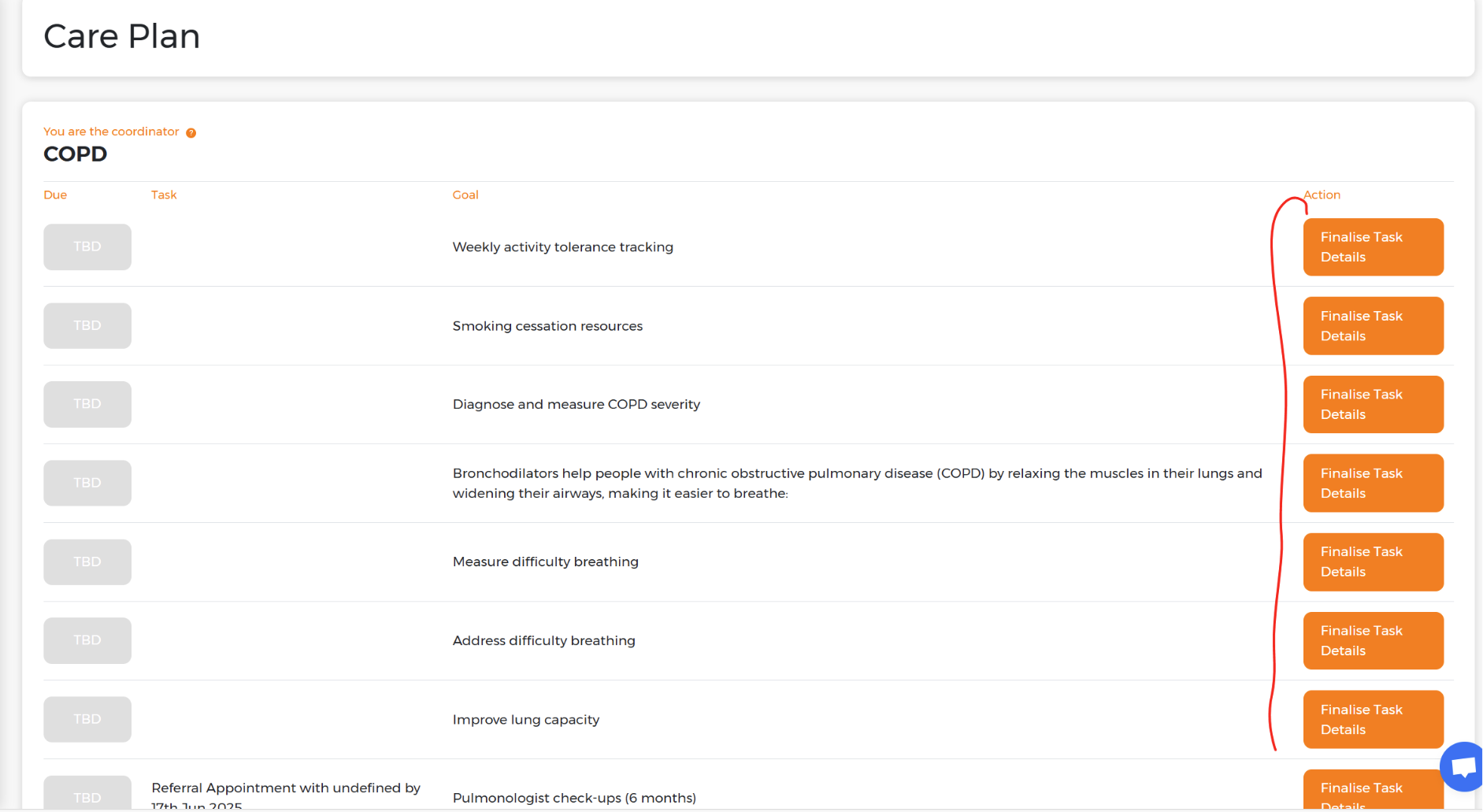Click TBD due date for diagnose COPD severity

click(87, 405)
